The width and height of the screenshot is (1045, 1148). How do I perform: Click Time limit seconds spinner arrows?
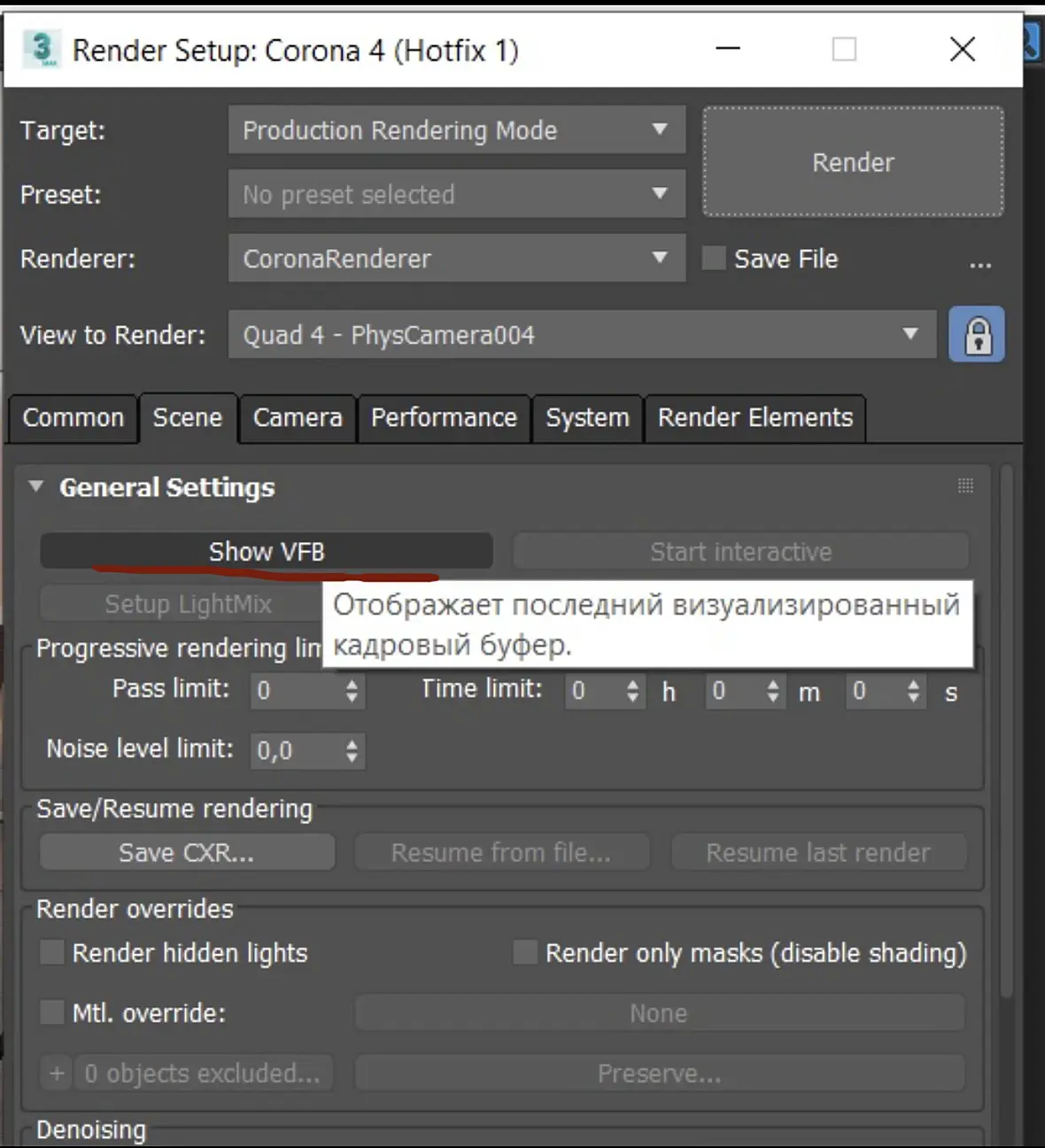click(x=914, y=690)
